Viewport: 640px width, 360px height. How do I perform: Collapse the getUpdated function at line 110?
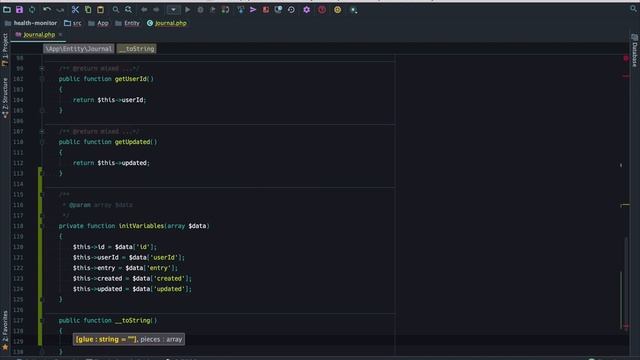(42, 142)
